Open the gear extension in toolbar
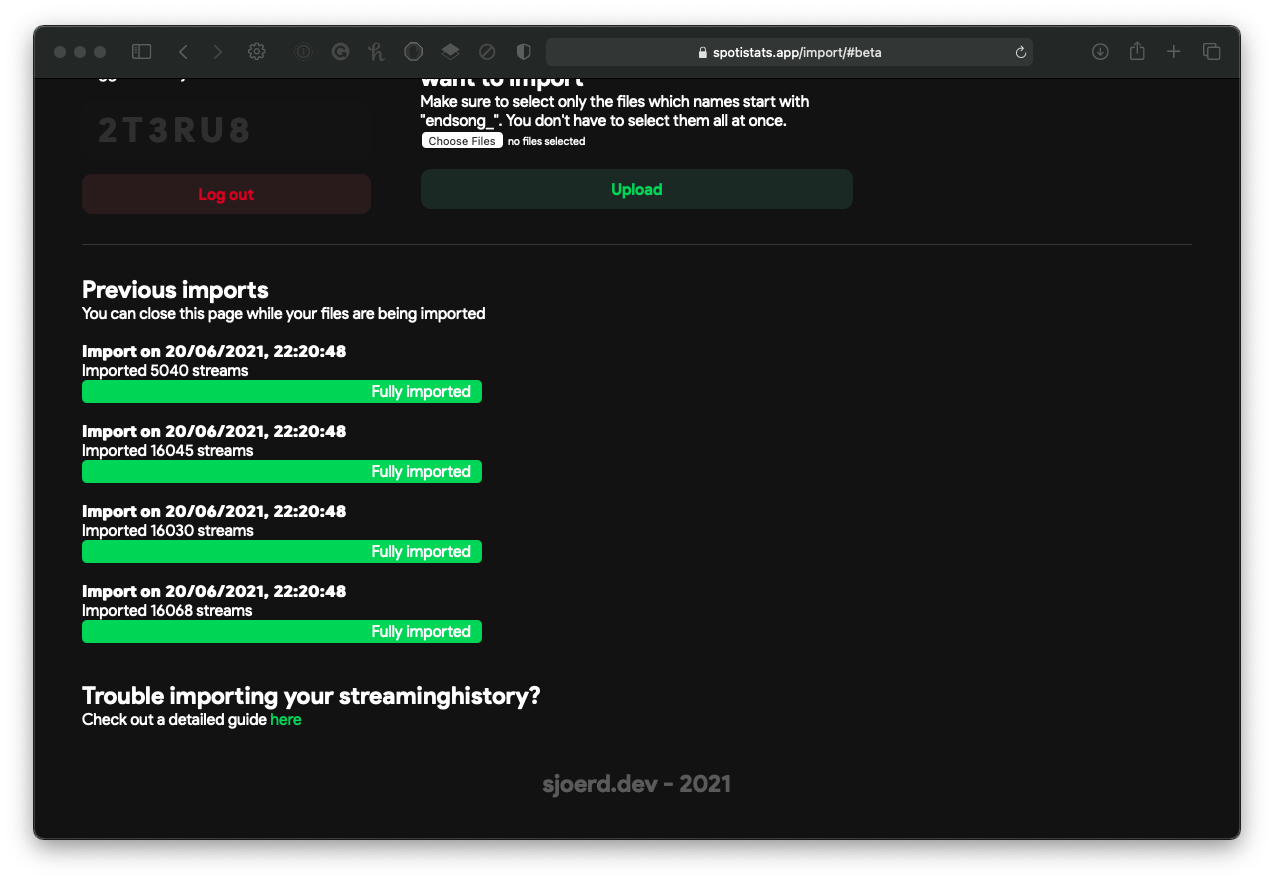 pos(257,52)
